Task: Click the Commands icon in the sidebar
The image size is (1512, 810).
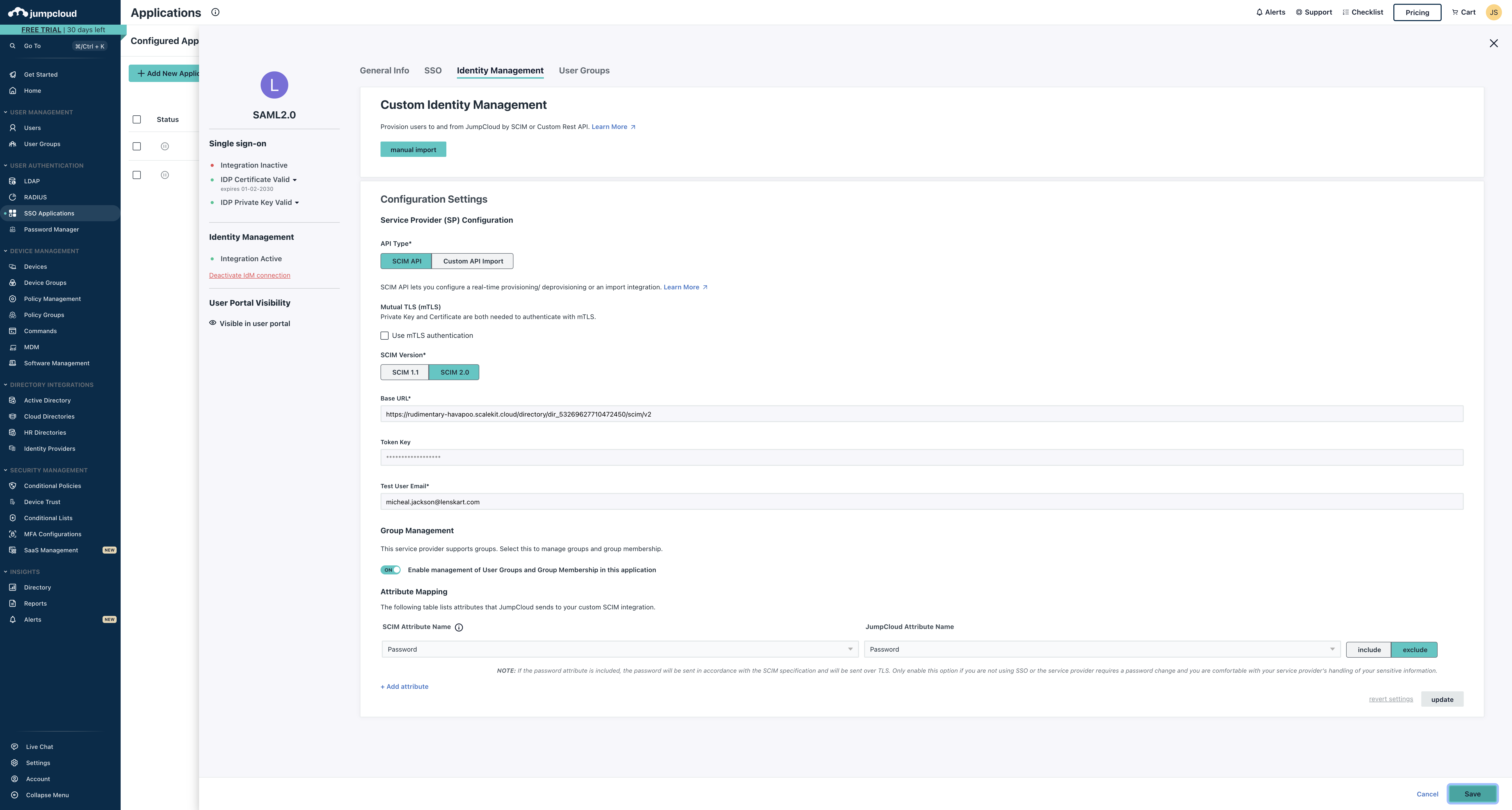Action: click(x=12, y=331)
